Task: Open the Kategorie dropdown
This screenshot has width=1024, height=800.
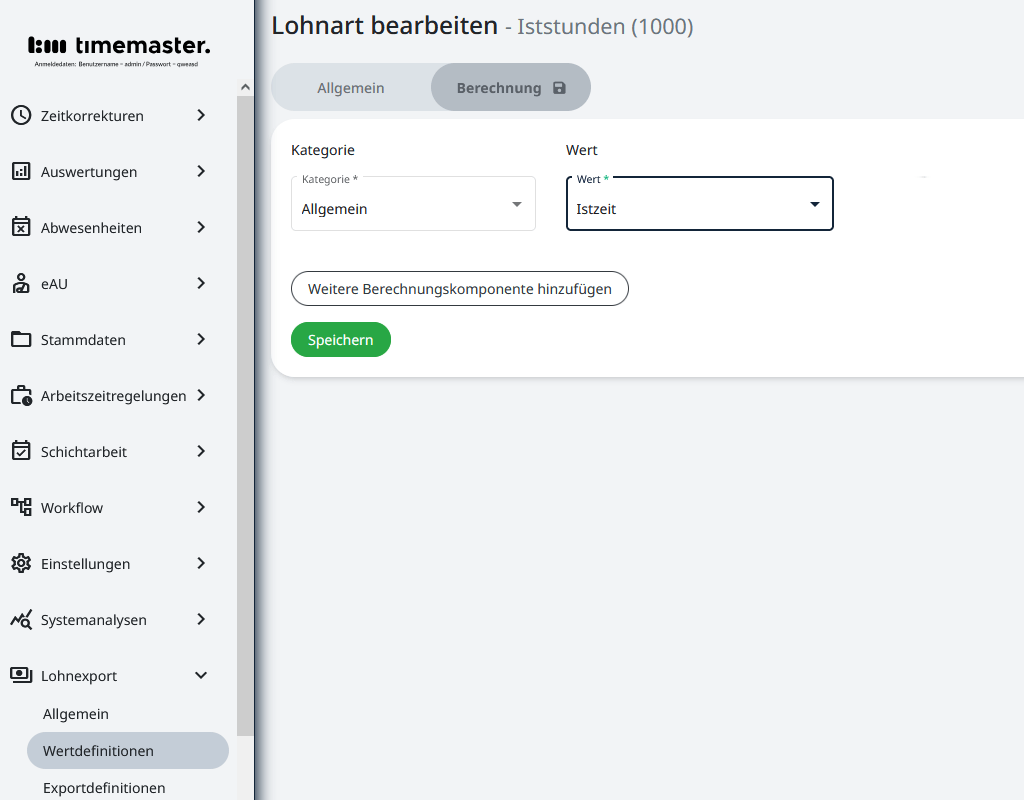Action: tap(413, 204)
